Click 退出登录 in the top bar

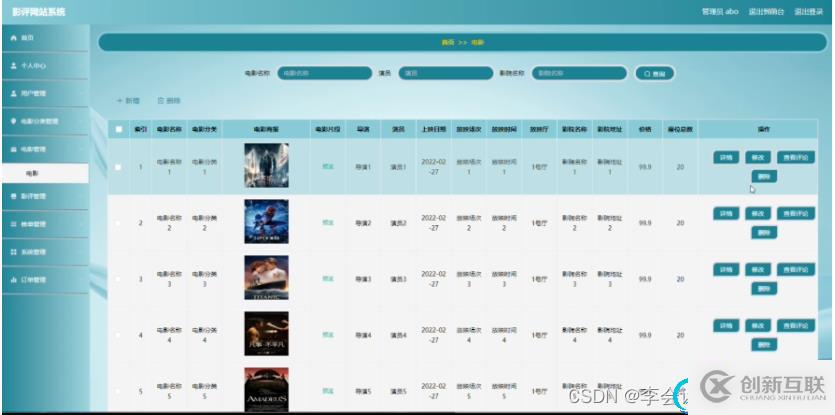coord(809,11)
